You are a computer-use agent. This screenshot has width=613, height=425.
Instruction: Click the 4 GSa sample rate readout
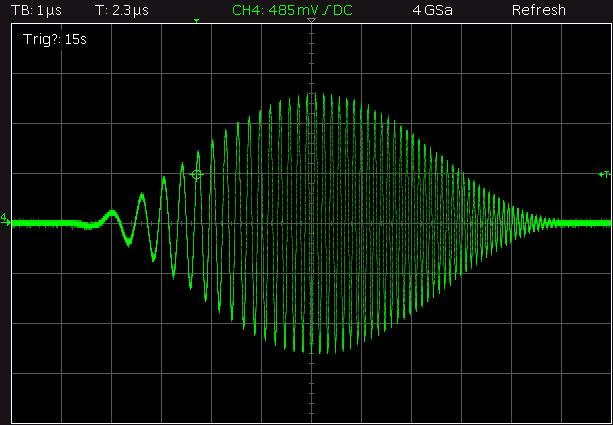(432, 10)
